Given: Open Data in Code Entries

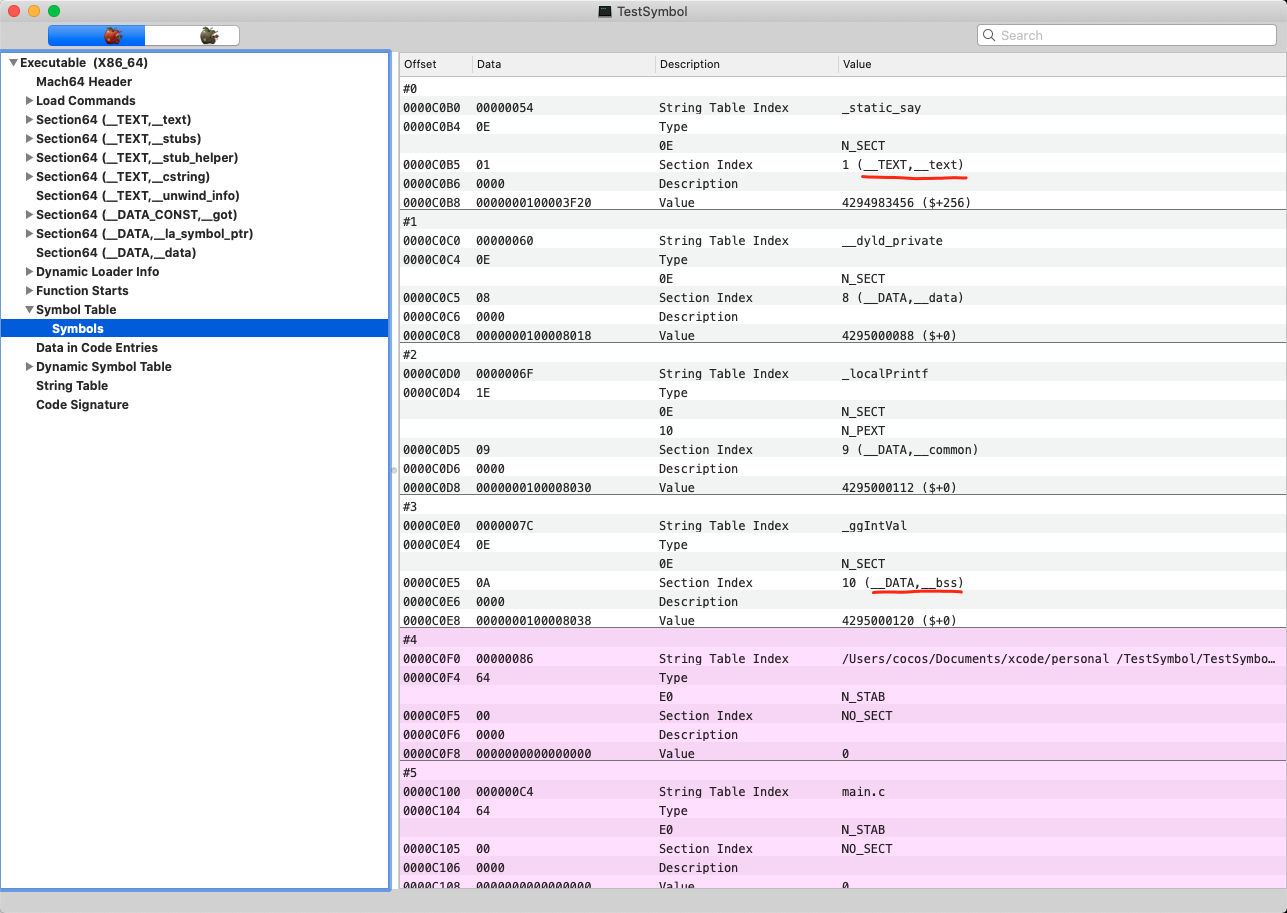Looking at the screenshot, I should coord(97,348).
